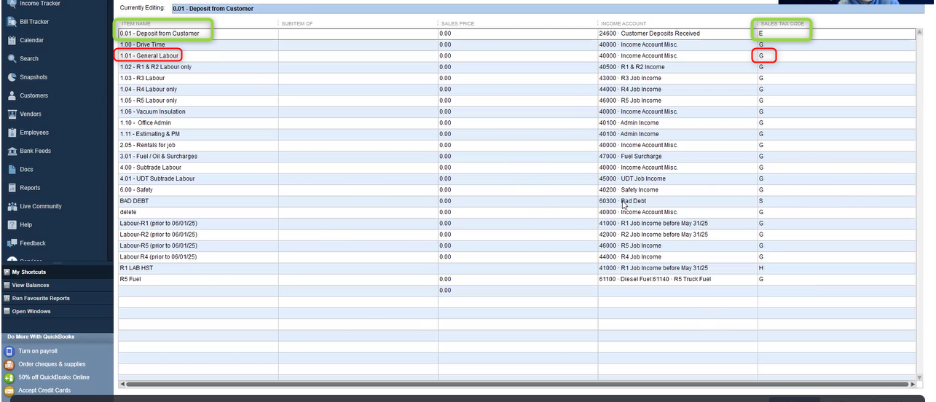Open the Docs shortcut
This screenshot has width=936, height=402.
(x=26, y=170)
